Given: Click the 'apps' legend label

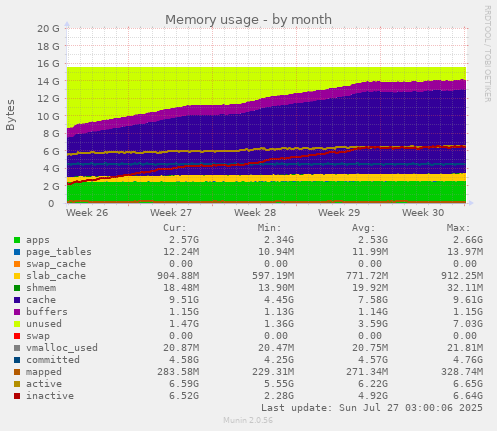Looking at the screenshot, I should tap(38, 240).
